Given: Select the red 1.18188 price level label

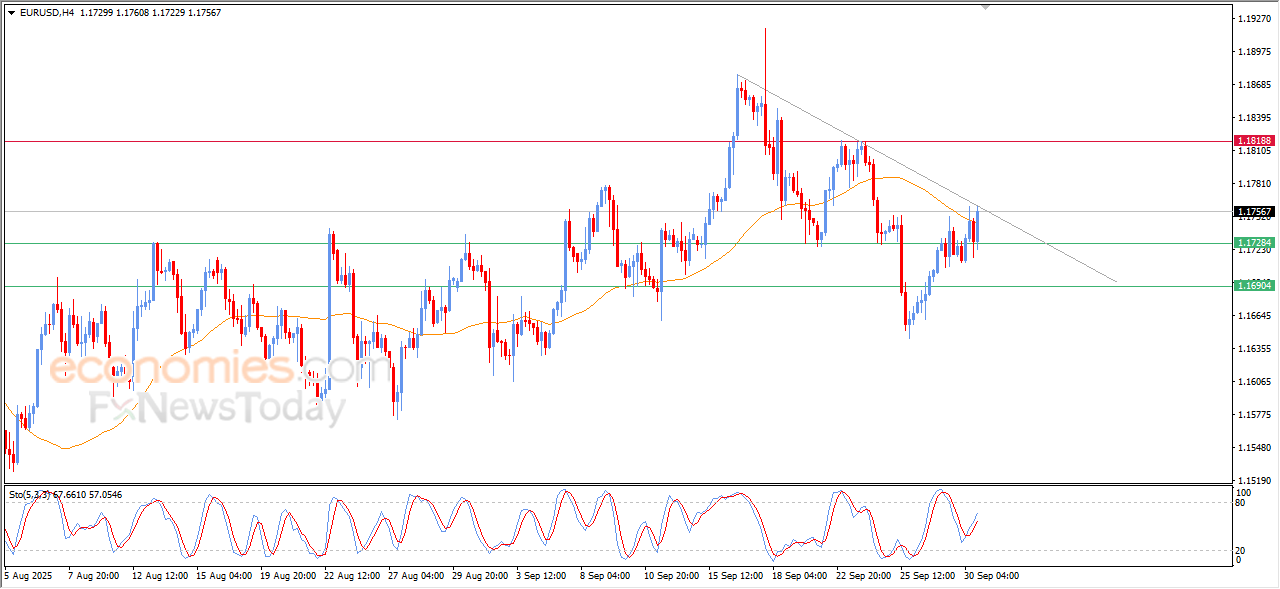Looking at the screenshot, I should (1253, 141).
